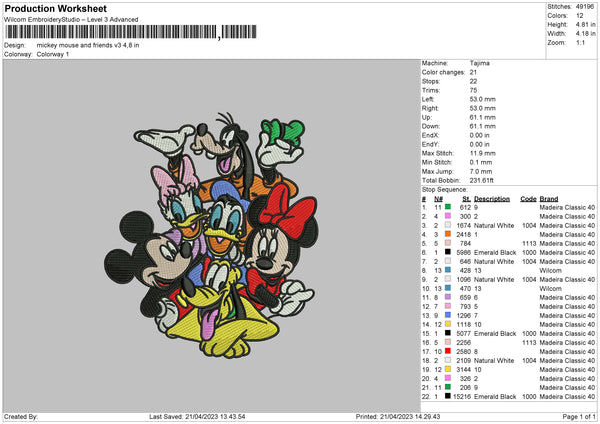Viewport: 600px width, 424px height.
Task: Click the 'Created By:' footer label
Action: click(21, 417)
